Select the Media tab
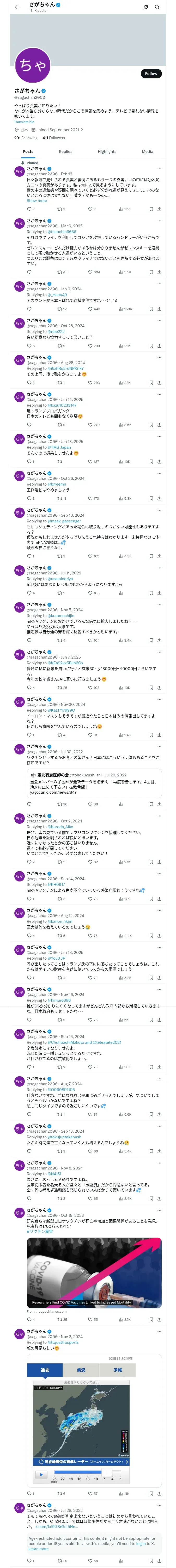Viewport: 176px width, 1568px height. pyautogui.click(x=148, y=152)
